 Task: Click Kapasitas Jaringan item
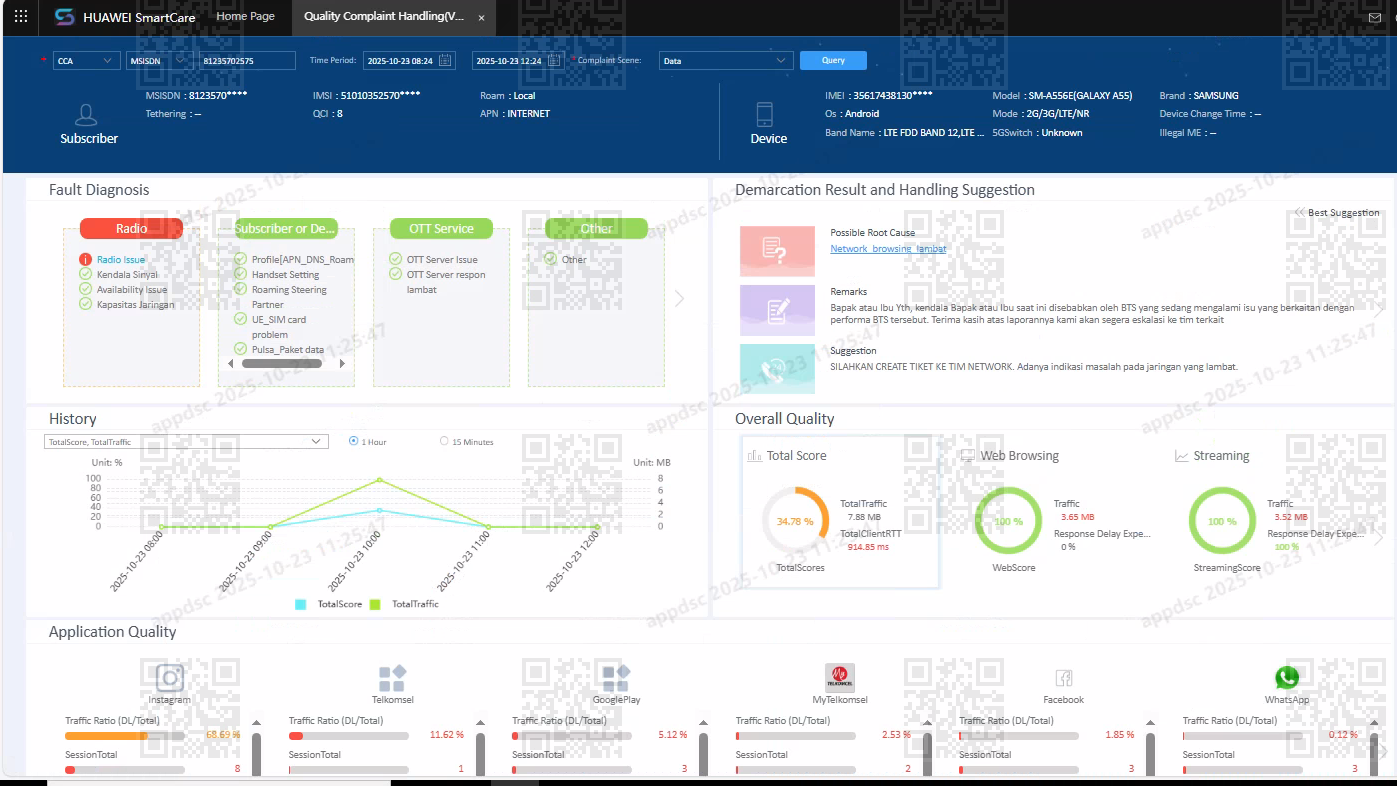136,305
